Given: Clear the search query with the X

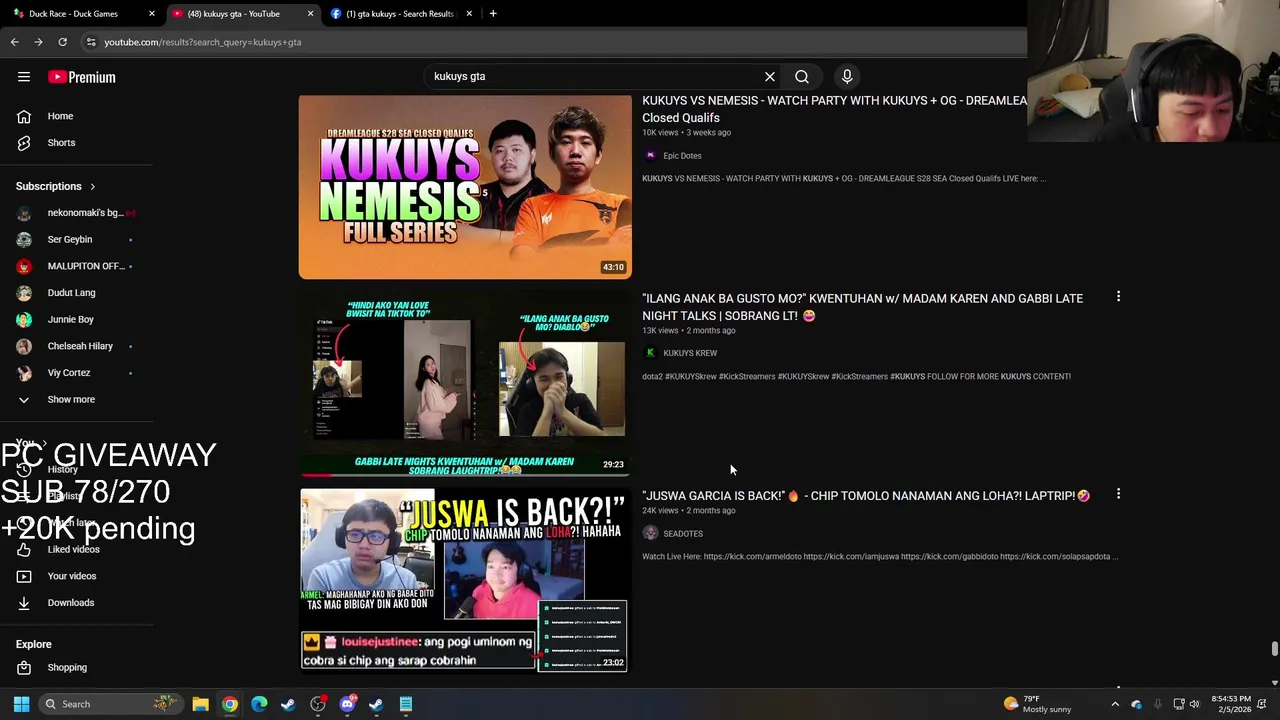Looking at the screenshot, I should click(770, 76).
